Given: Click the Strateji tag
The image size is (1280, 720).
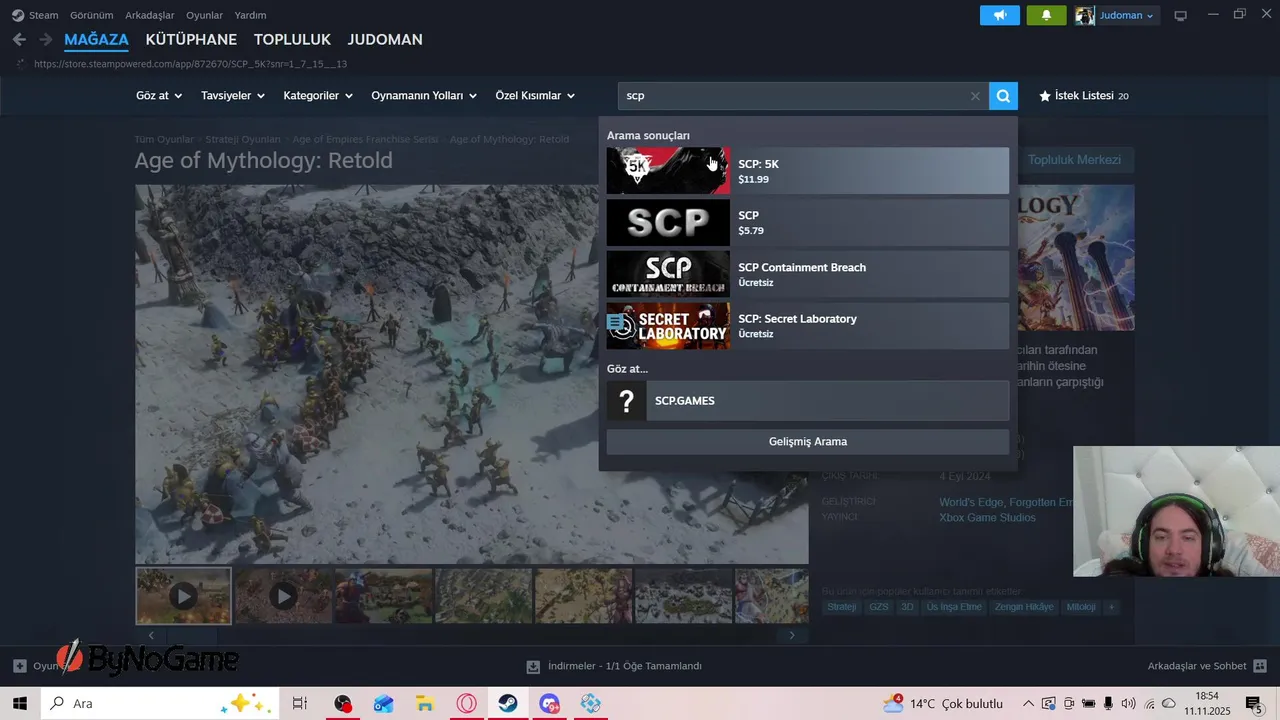Looking at the screenshot, I should point(842,607).
